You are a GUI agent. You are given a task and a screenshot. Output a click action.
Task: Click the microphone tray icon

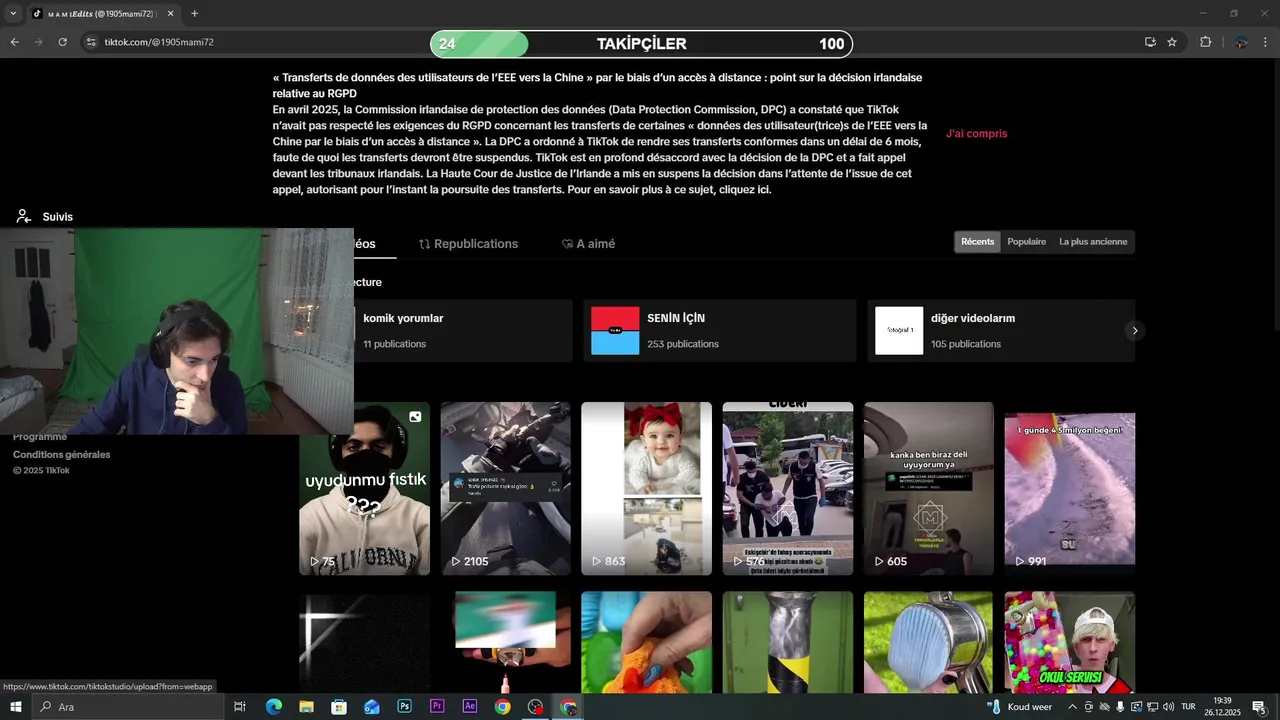tap(1120, 707)
